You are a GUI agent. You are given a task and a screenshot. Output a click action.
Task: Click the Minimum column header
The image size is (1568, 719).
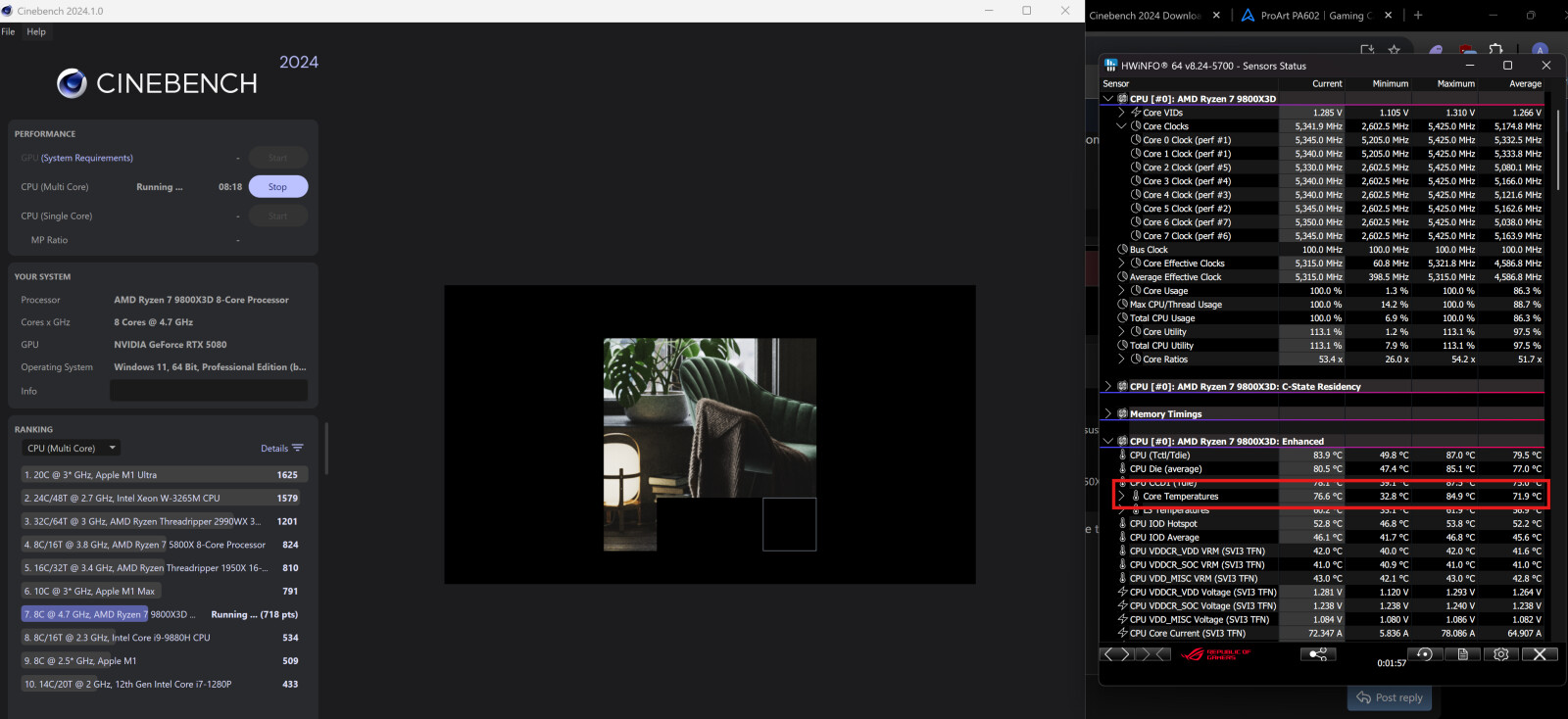point(1390,84)
